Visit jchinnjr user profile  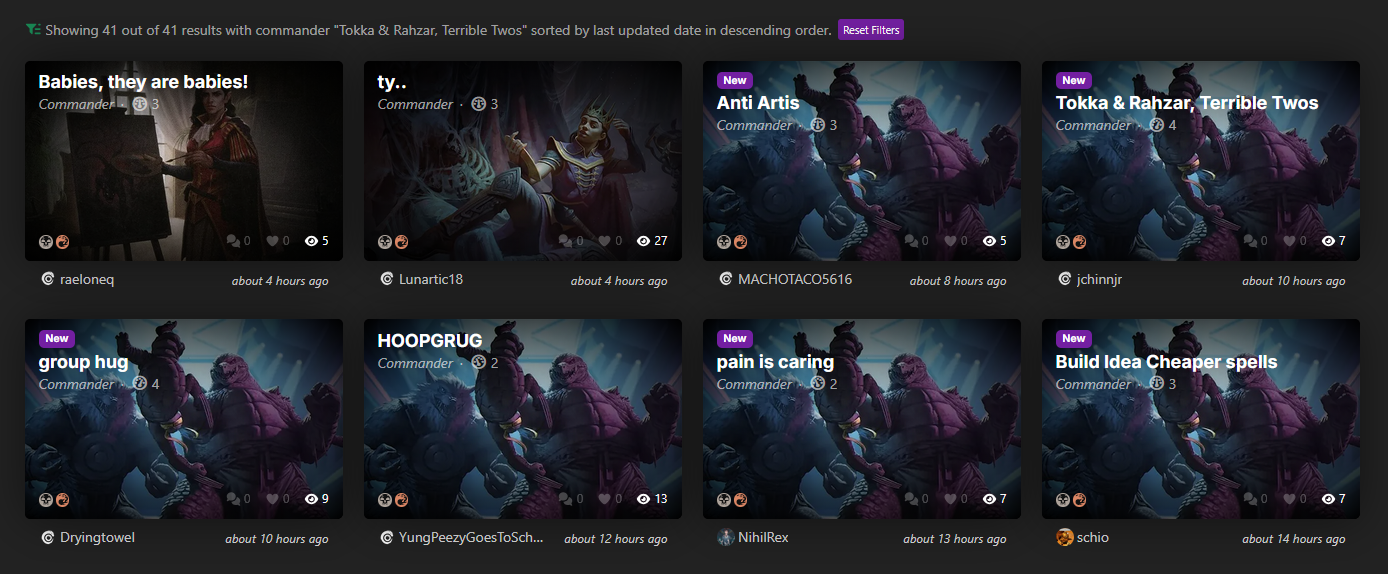(1099, 279)
